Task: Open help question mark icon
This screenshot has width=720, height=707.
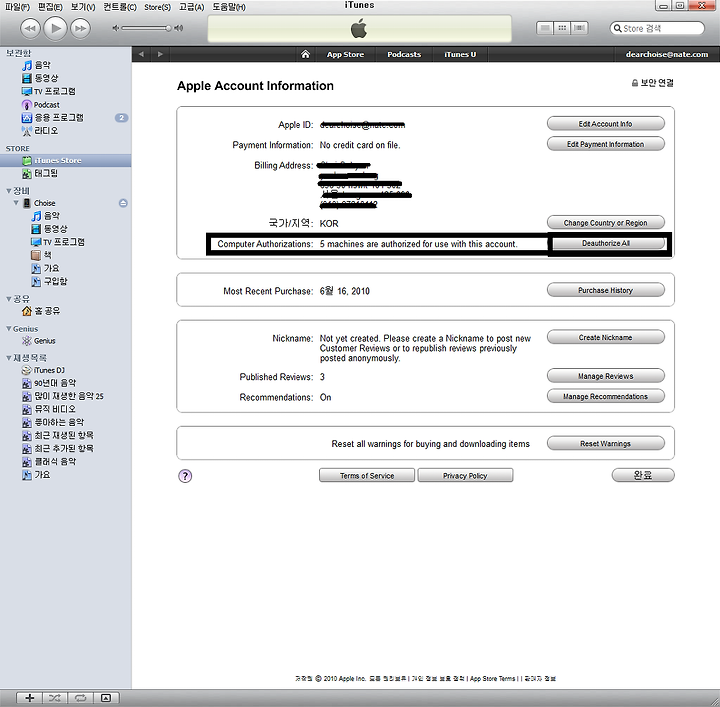Action: pos(185,476)
